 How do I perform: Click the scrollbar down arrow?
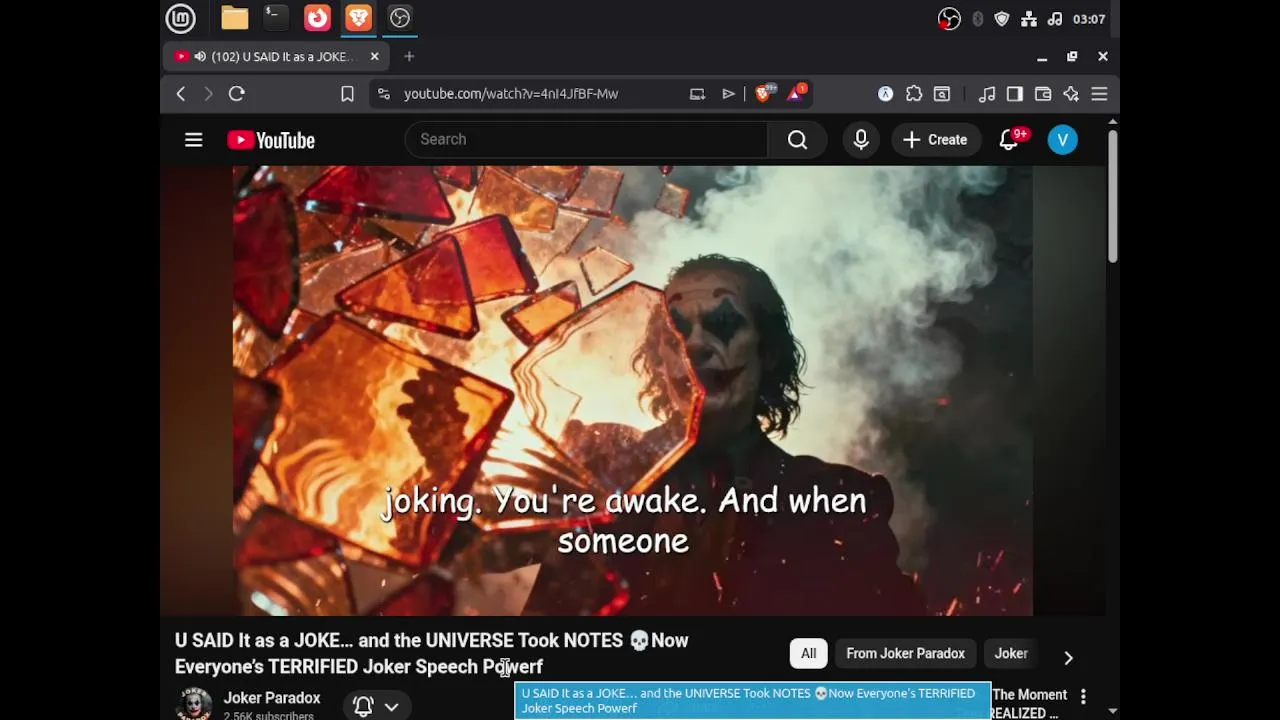click(x=1112, y=711)
